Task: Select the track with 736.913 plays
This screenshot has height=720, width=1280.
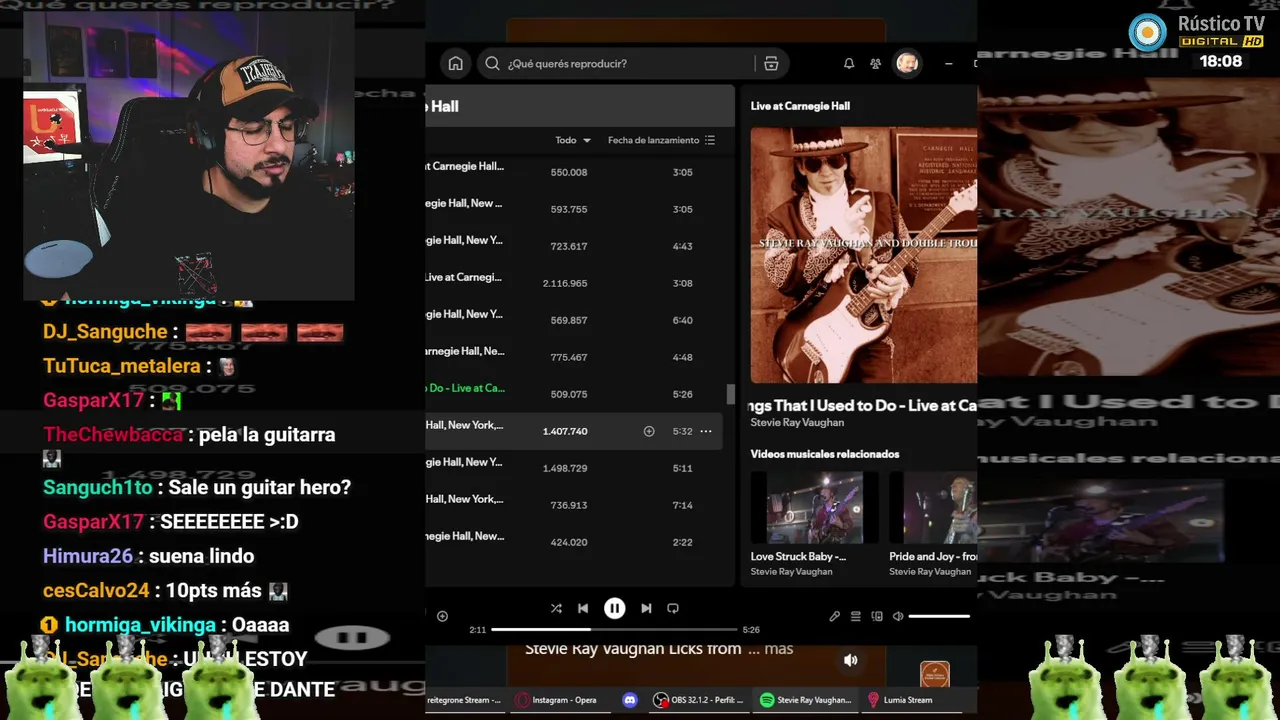Action: coord(574,506)
